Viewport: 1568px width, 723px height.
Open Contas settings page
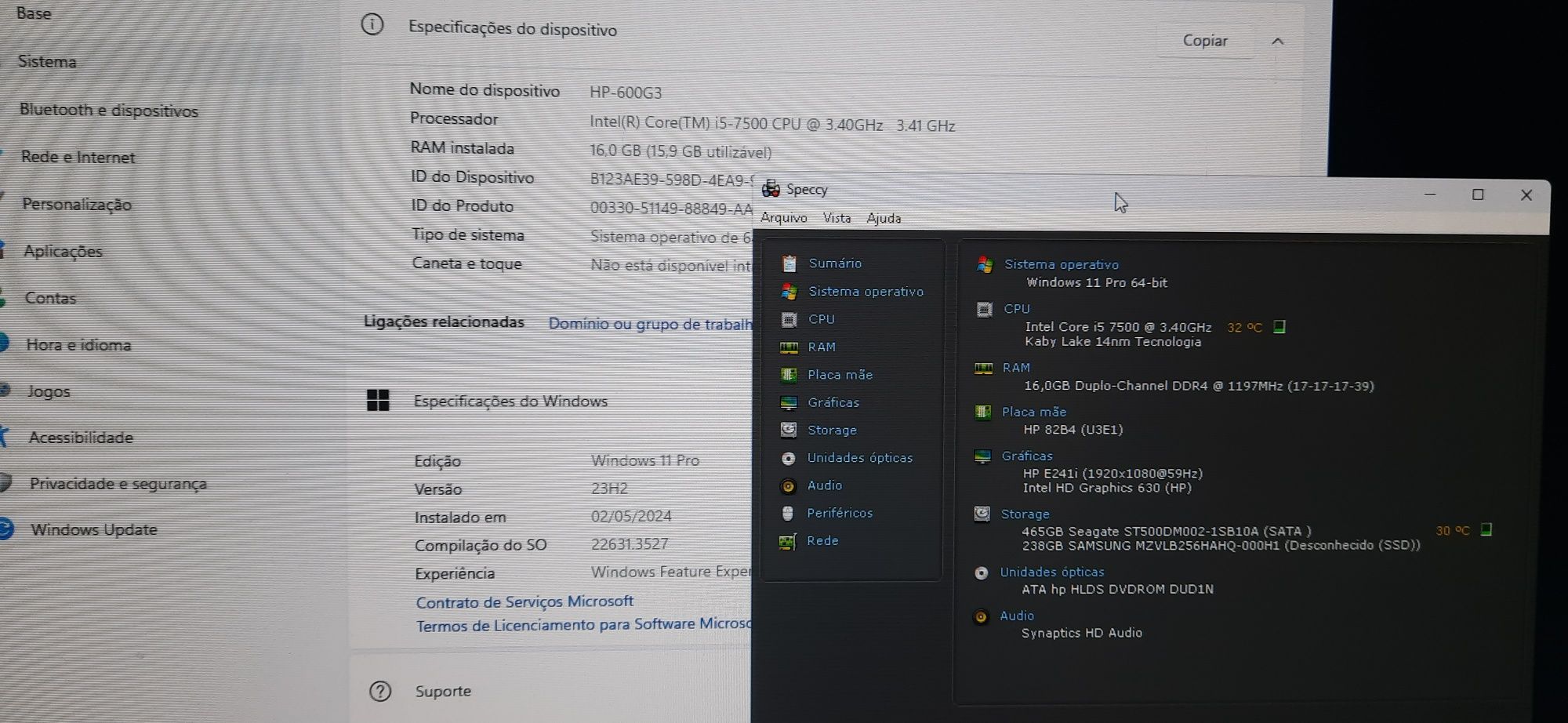tap(50, 298)
